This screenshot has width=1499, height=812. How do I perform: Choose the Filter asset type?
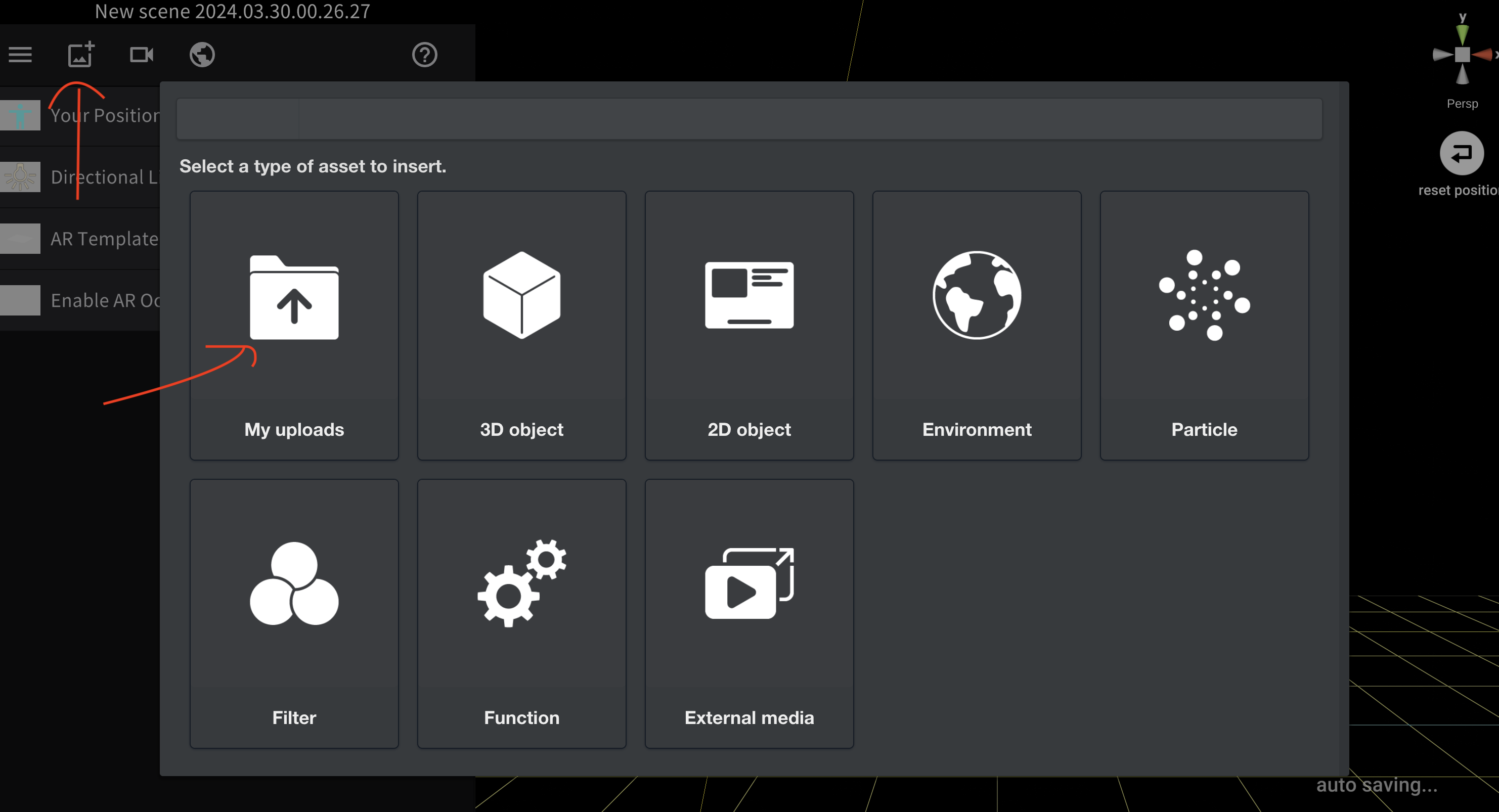294,614
